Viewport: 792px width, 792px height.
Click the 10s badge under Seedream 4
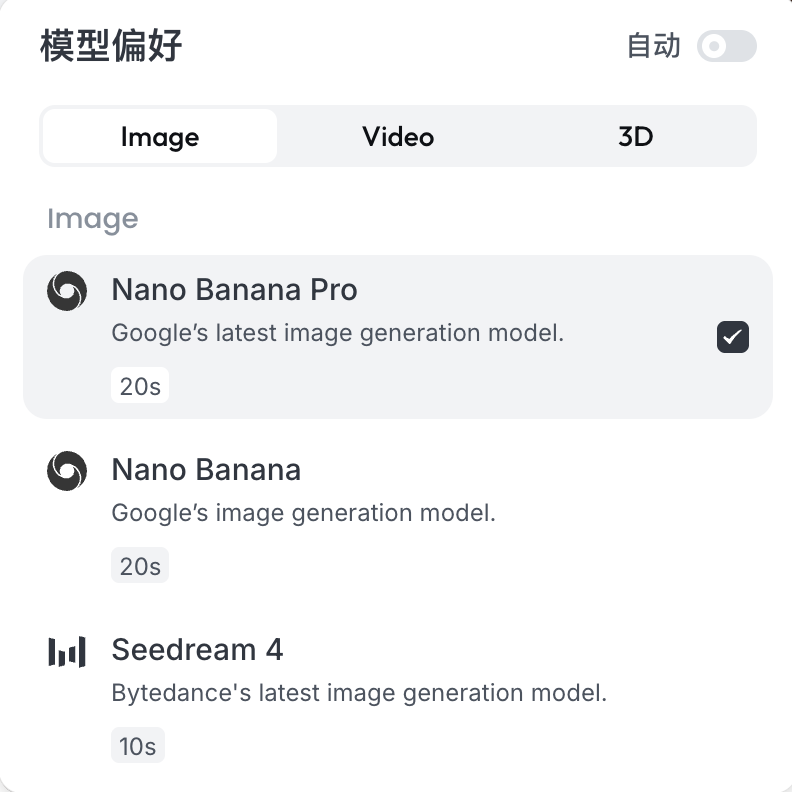point(138,746)
